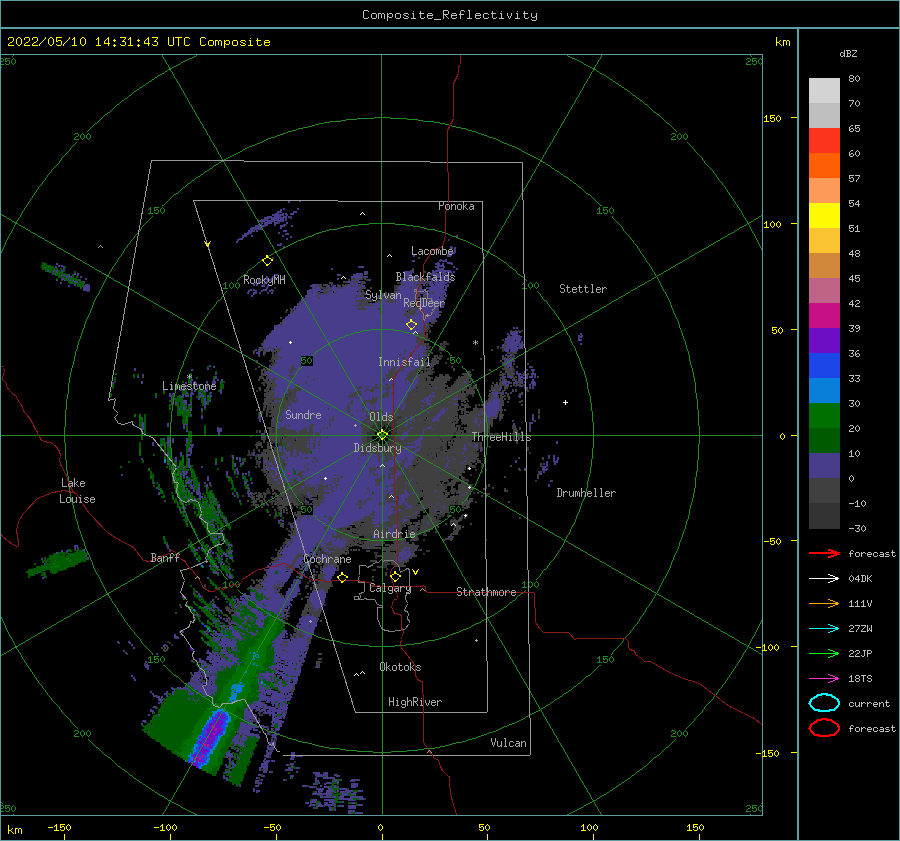
Task: Click the radar site marker at Didsbury center
Action: pos(382,435)
